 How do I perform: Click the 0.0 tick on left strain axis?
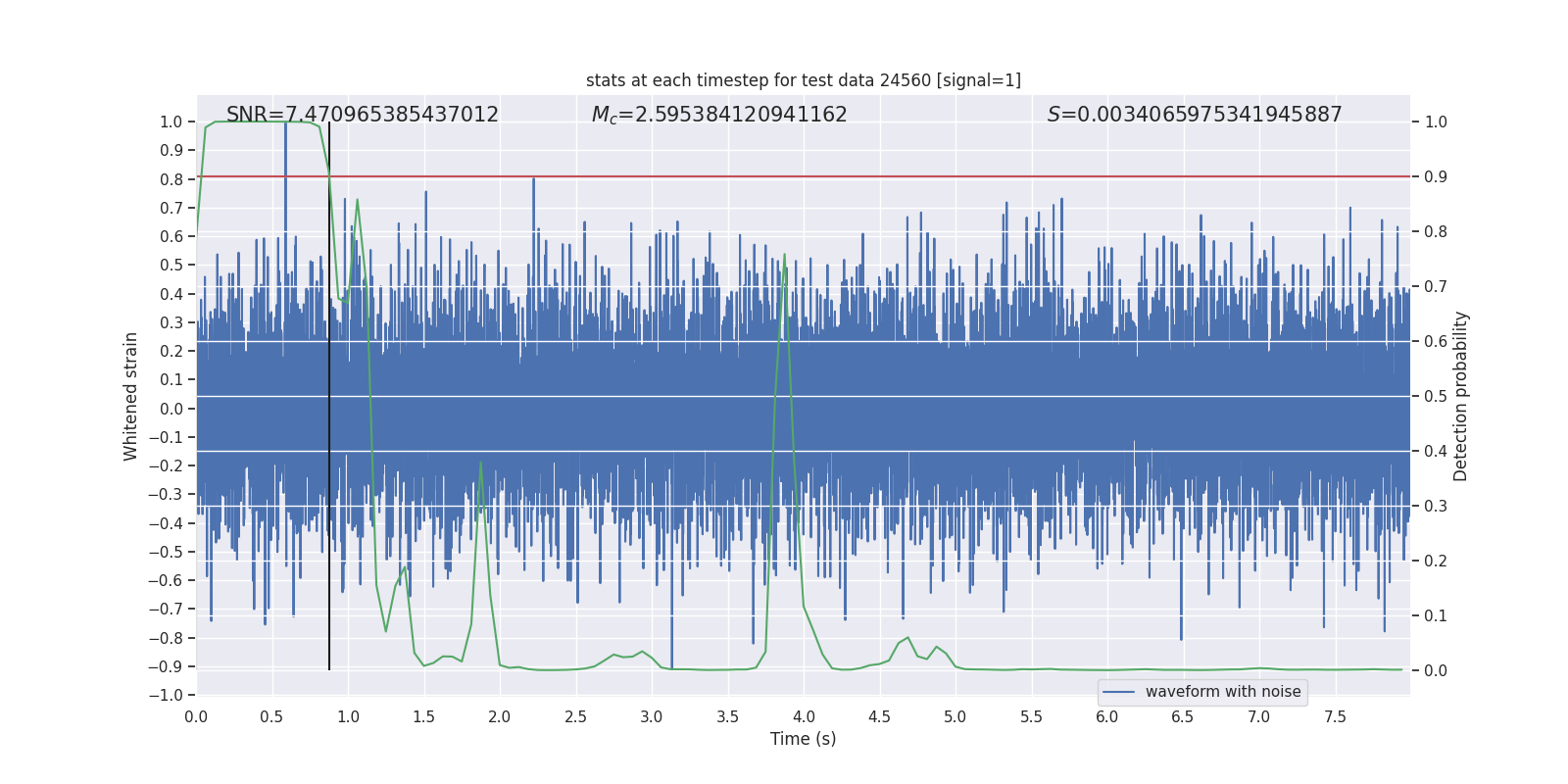coord(172,409)
